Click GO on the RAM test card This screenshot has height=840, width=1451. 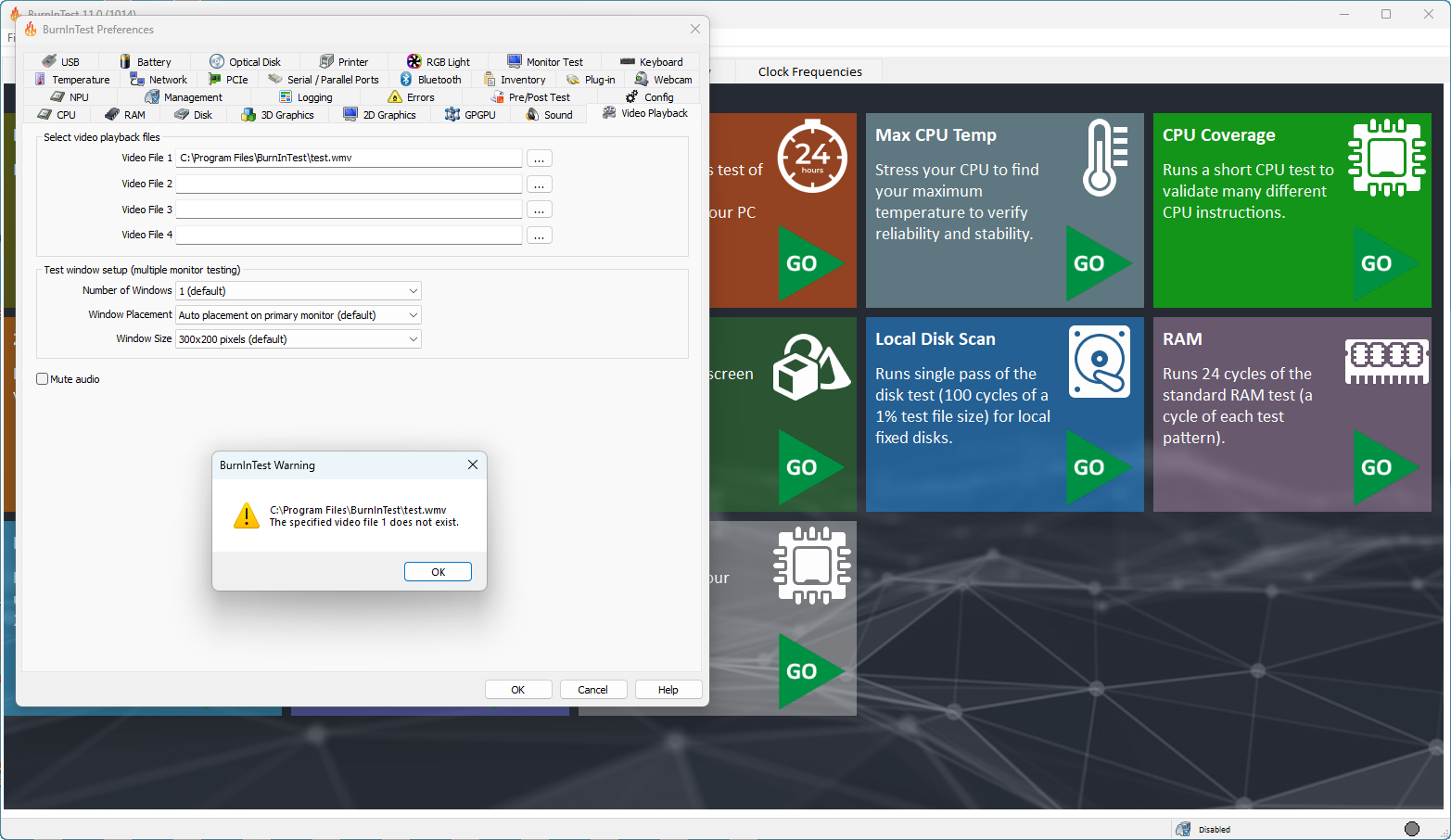(x=1386, y=467)
